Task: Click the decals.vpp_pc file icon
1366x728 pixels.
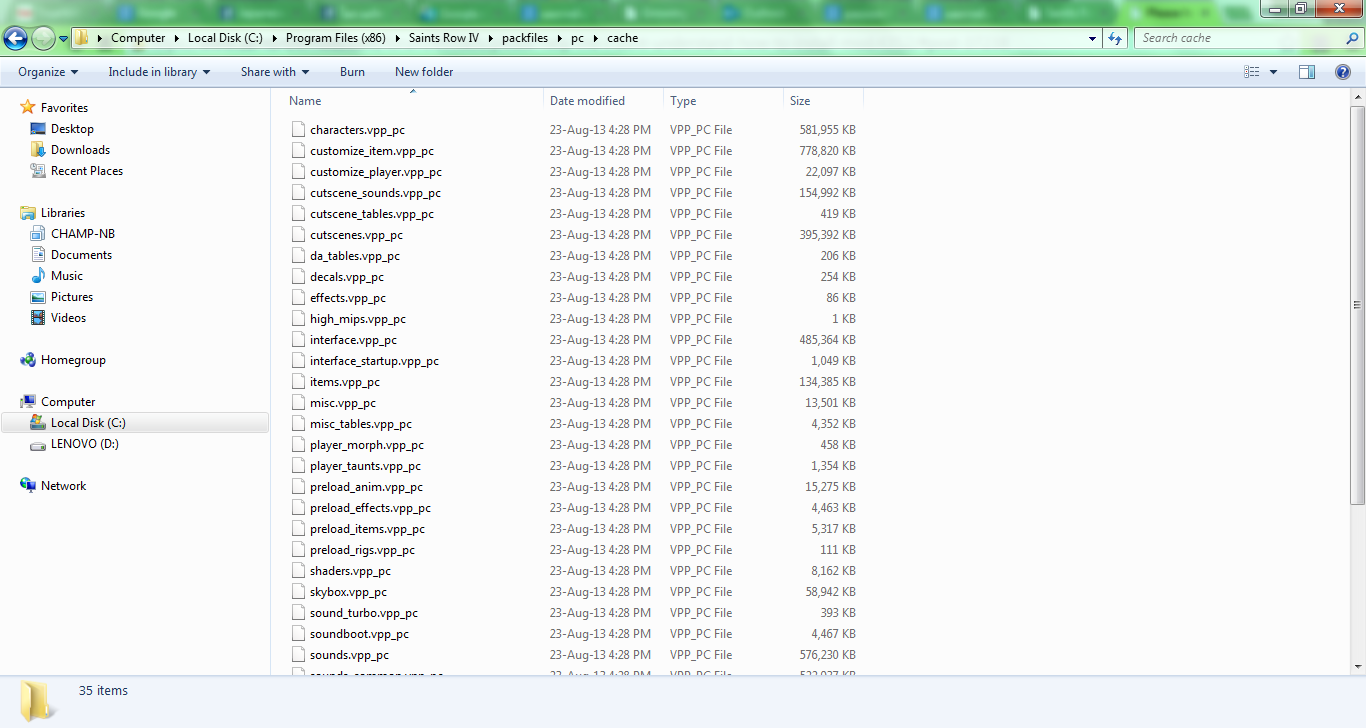Action: coord(298,277)
